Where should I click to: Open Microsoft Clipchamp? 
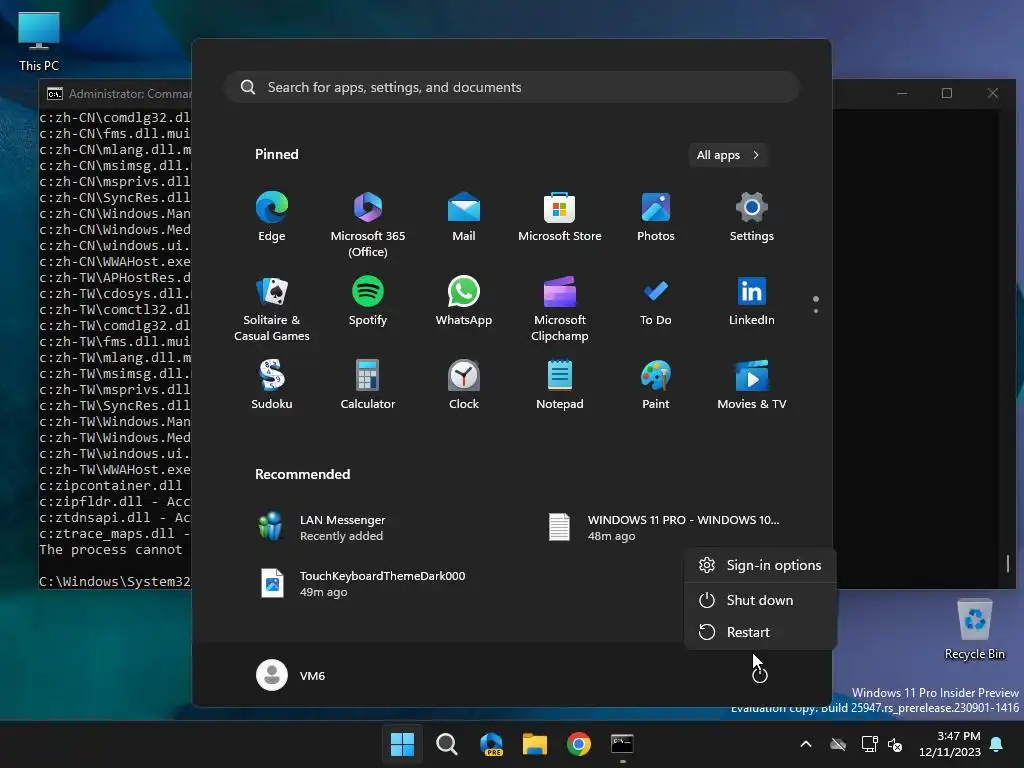pyautogui.click(x=560, y=308)
